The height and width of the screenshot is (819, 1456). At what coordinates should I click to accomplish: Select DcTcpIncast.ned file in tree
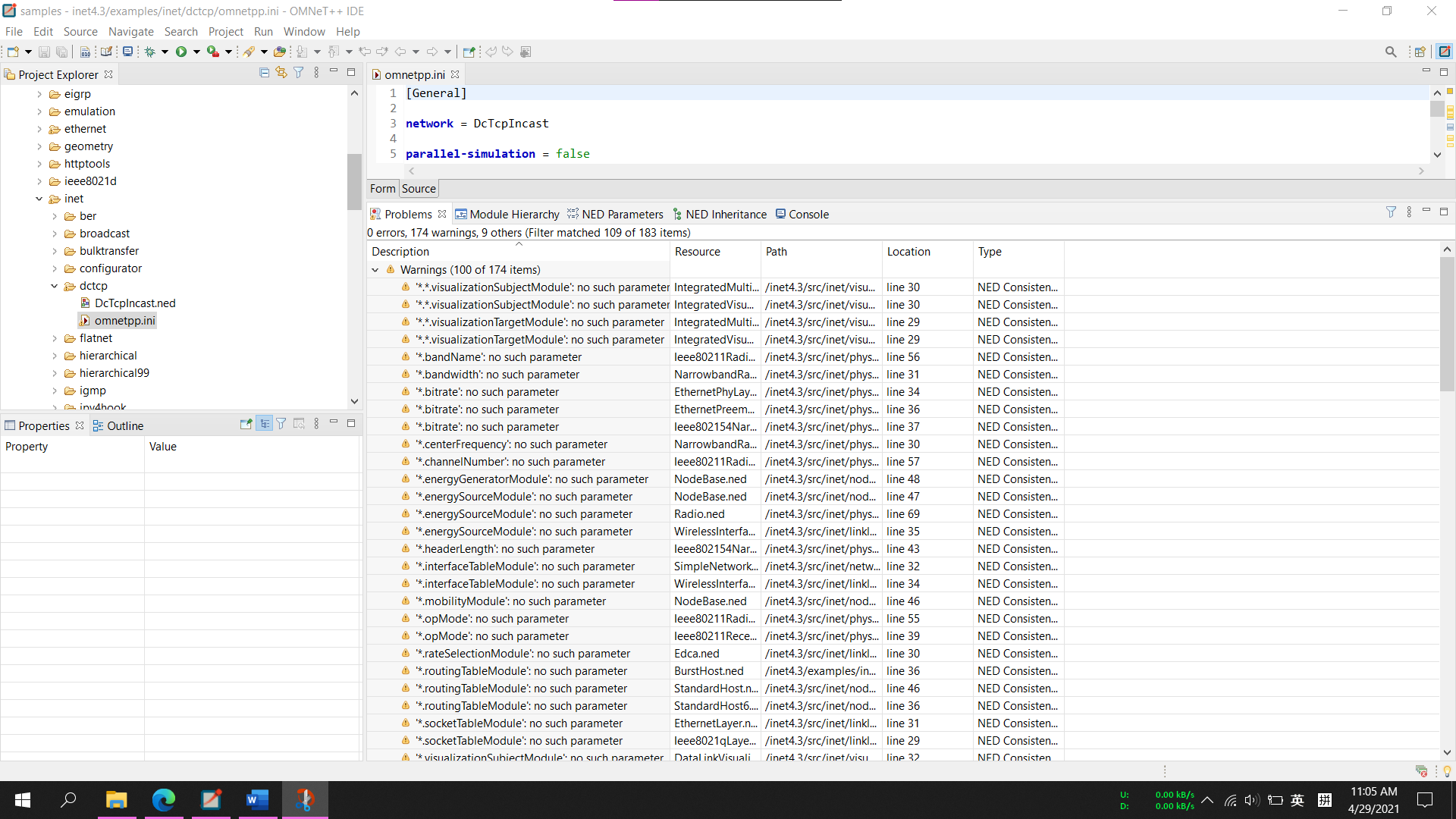[x=135, y=303]
